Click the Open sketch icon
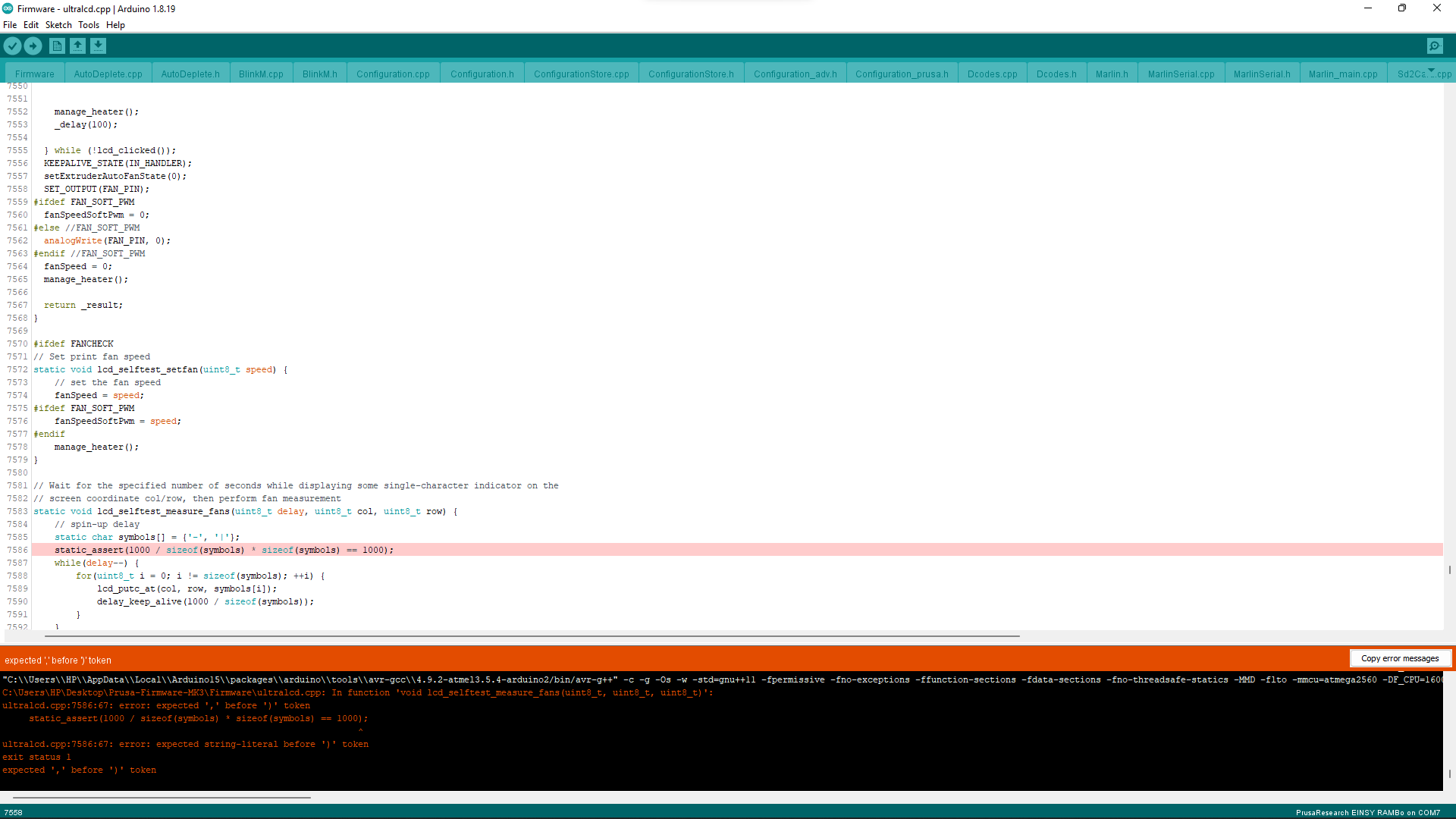The height and width of the screenshot is (819, 1456). click(x=77, y=45)
